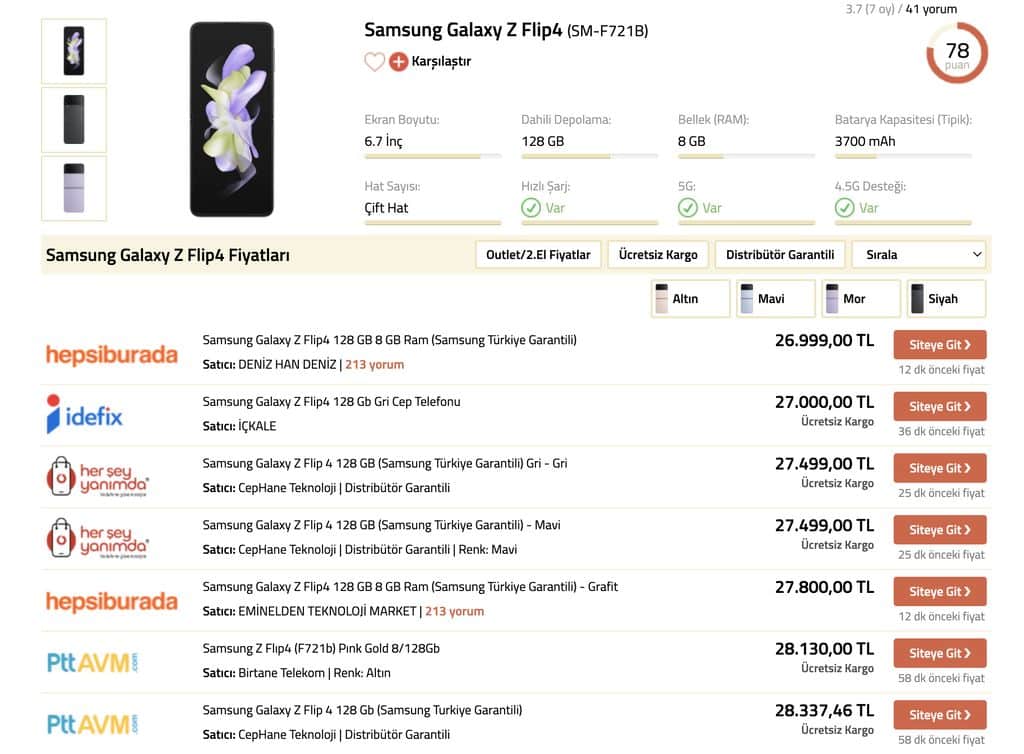The height and width of the screenshot is (754, 1024).
Task: Open the 213 yorum link for DENİZ HAN DENİZ
Action: [x=374, y=364]
